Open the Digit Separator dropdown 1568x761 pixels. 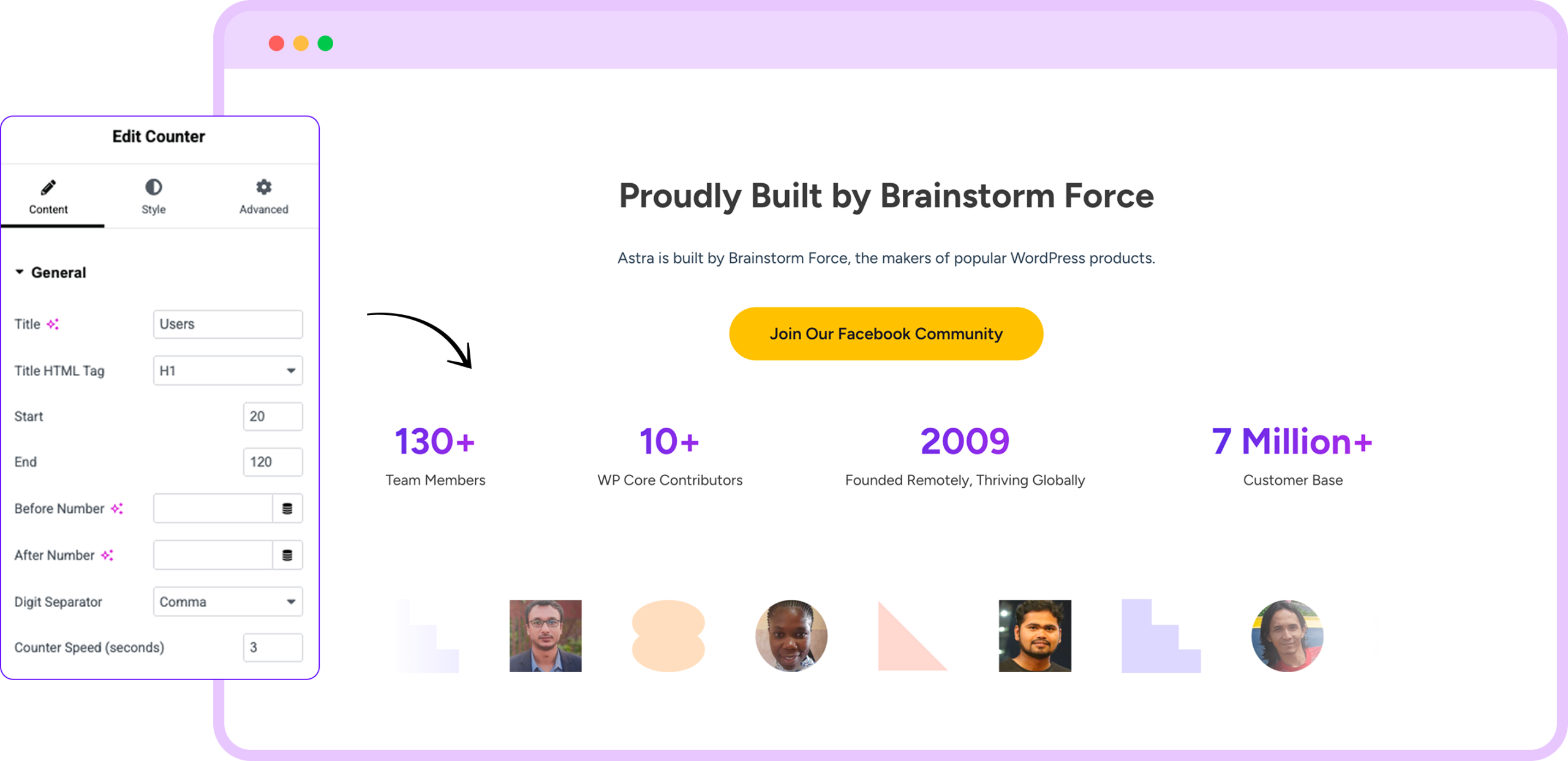coord(228,602)
